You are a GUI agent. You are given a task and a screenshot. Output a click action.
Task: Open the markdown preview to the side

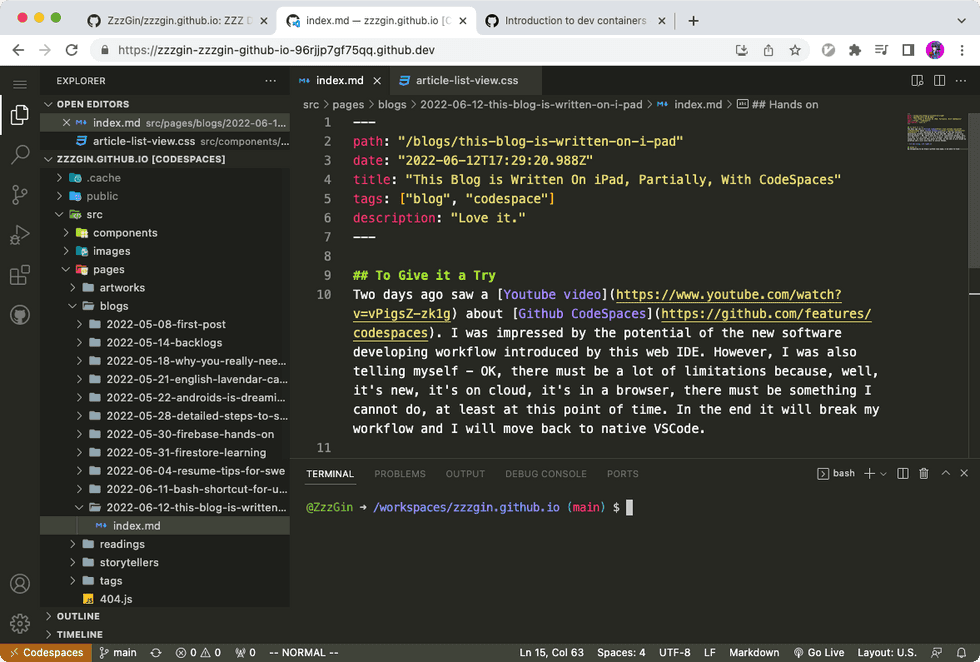[x=917, y=81]
